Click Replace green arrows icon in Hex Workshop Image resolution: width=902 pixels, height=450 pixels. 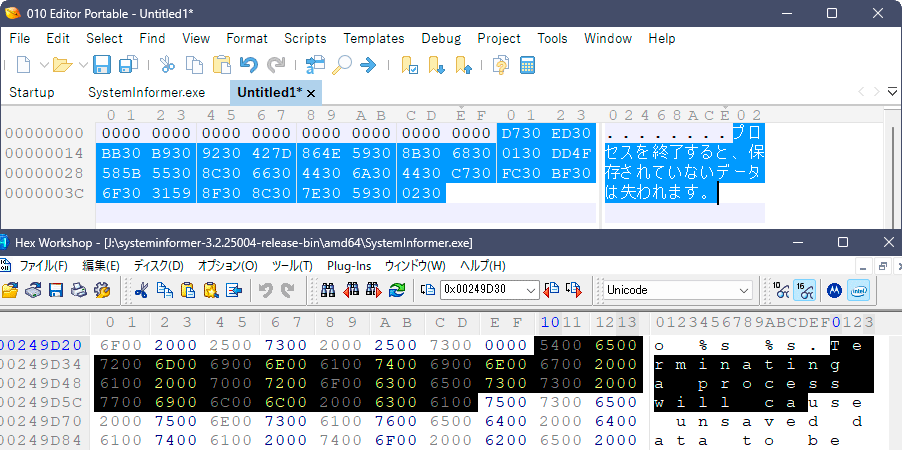pos(397,290)
